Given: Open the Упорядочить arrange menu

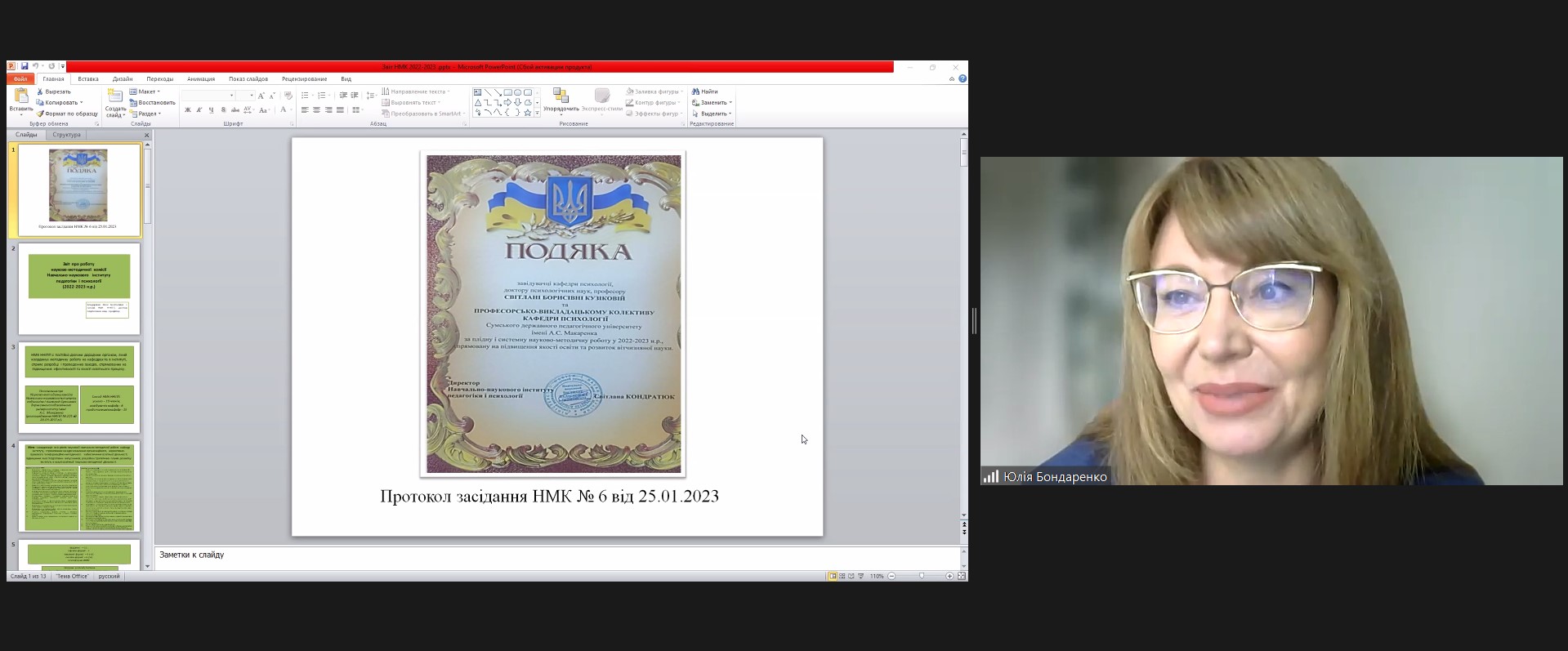Looking at the screenshot, I should tap(561, 101).
